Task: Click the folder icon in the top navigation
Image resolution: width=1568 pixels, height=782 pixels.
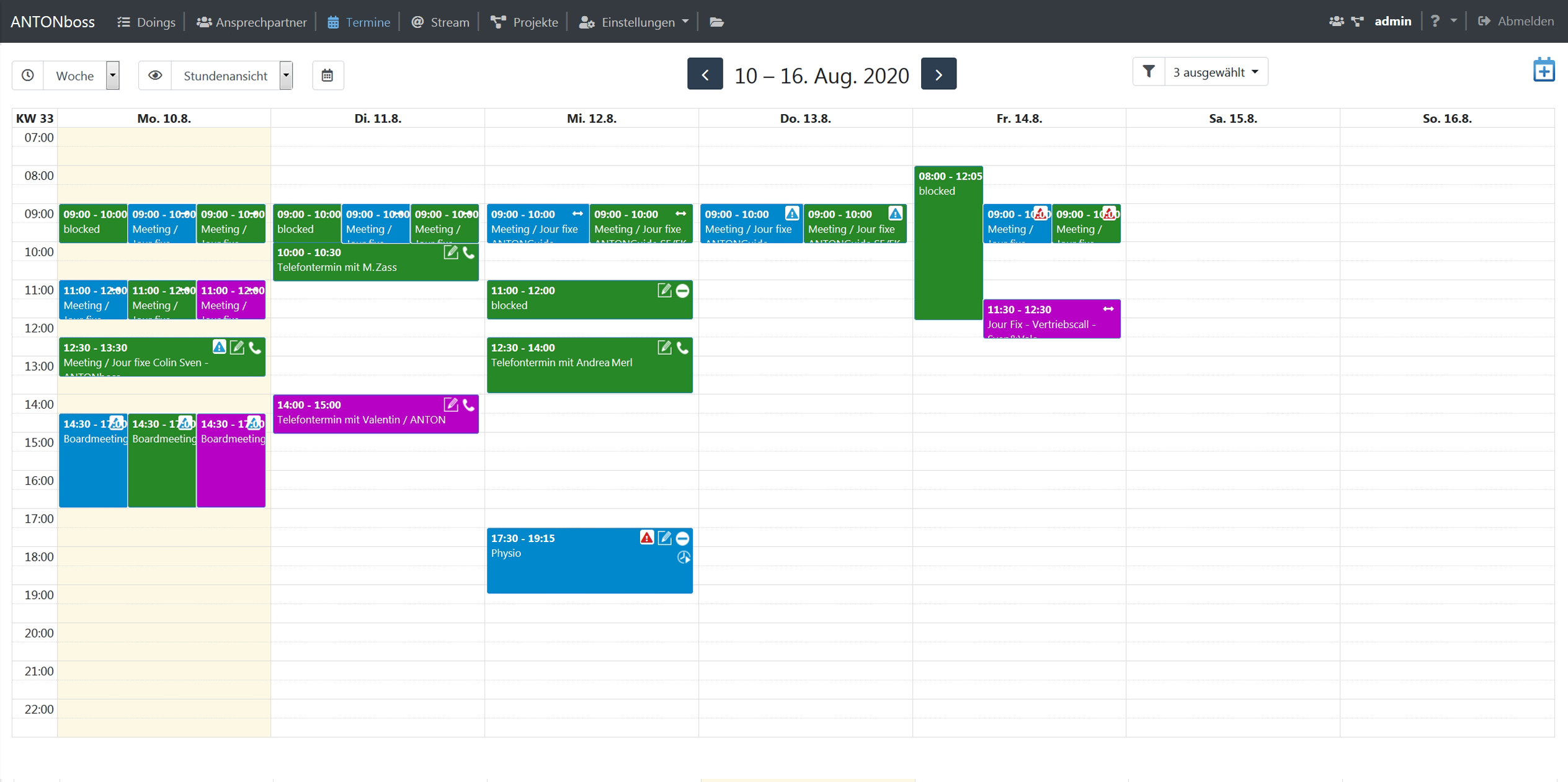Action: (x=716, y=22)
